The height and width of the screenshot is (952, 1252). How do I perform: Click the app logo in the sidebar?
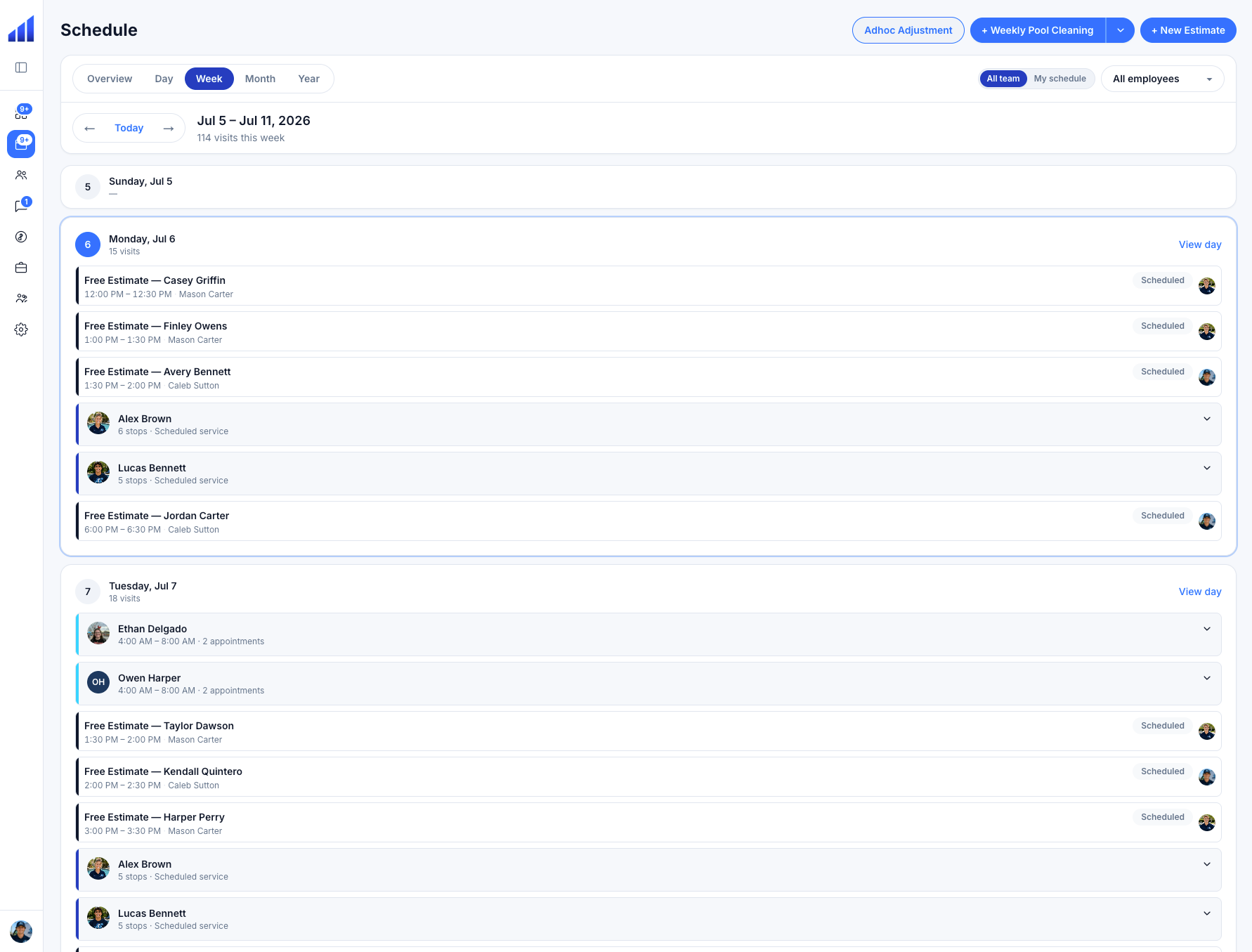click(21, 29)
